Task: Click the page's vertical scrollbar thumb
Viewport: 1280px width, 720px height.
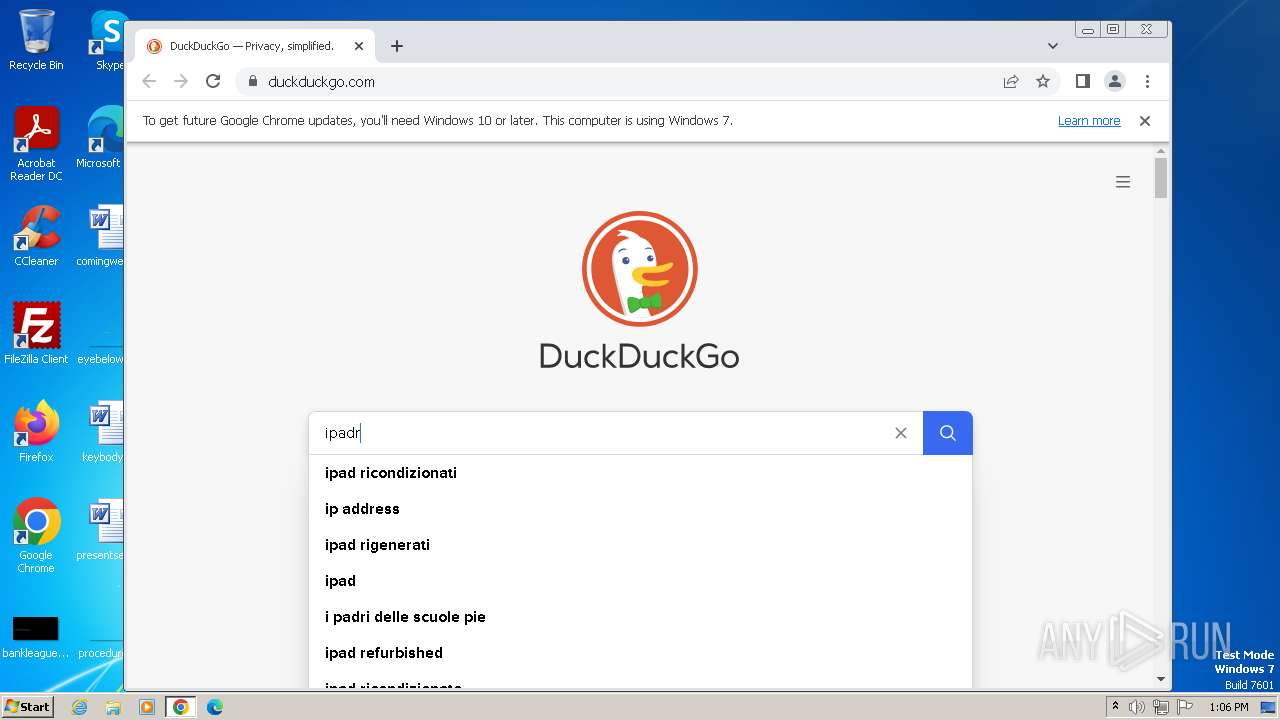Action: tap(1161, 177)
